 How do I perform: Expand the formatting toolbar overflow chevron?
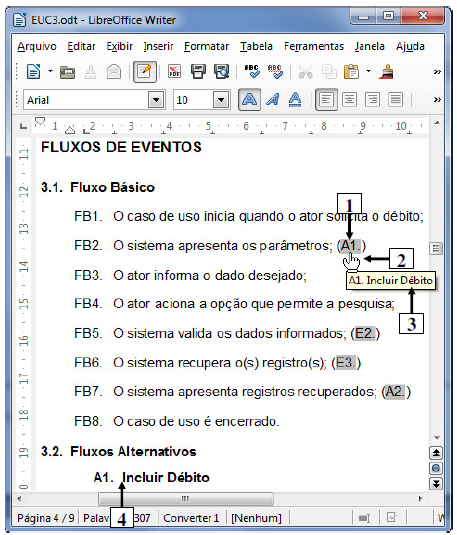437,100
